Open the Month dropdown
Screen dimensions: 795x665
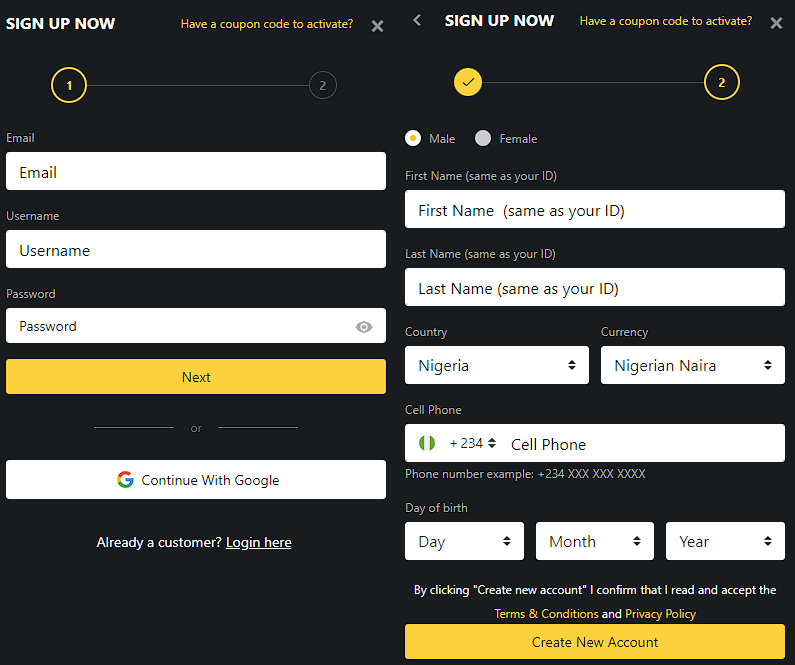coord(594,542)
